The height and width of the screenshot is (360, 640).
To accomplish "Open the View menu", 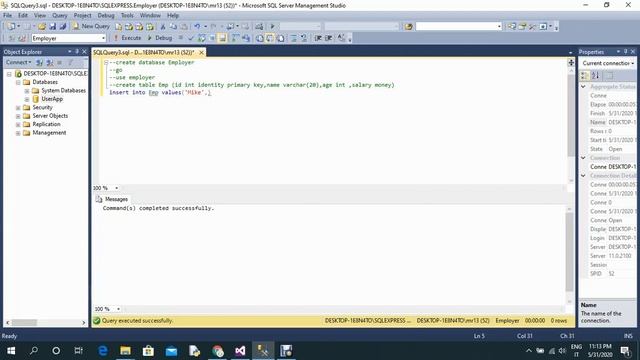I will pyautogui.click(x=40, y=15).
